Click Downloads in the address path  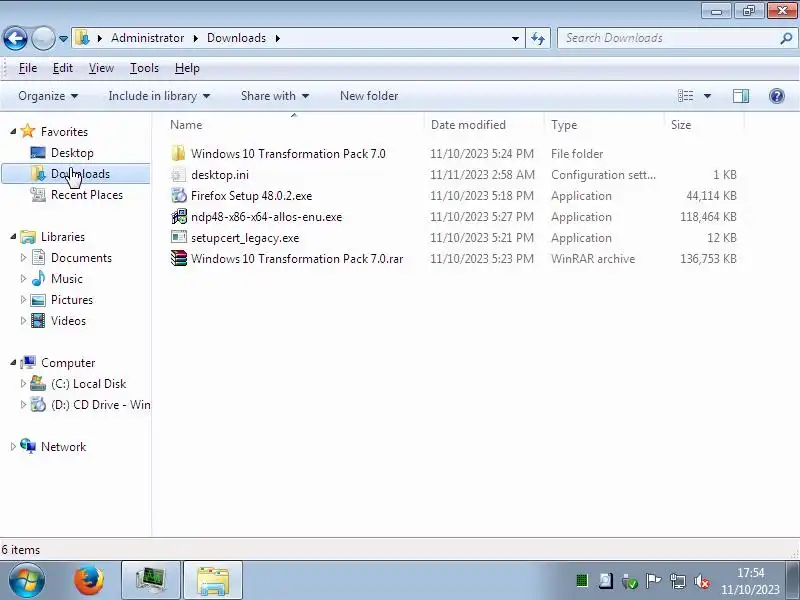[x=236, y=38]
